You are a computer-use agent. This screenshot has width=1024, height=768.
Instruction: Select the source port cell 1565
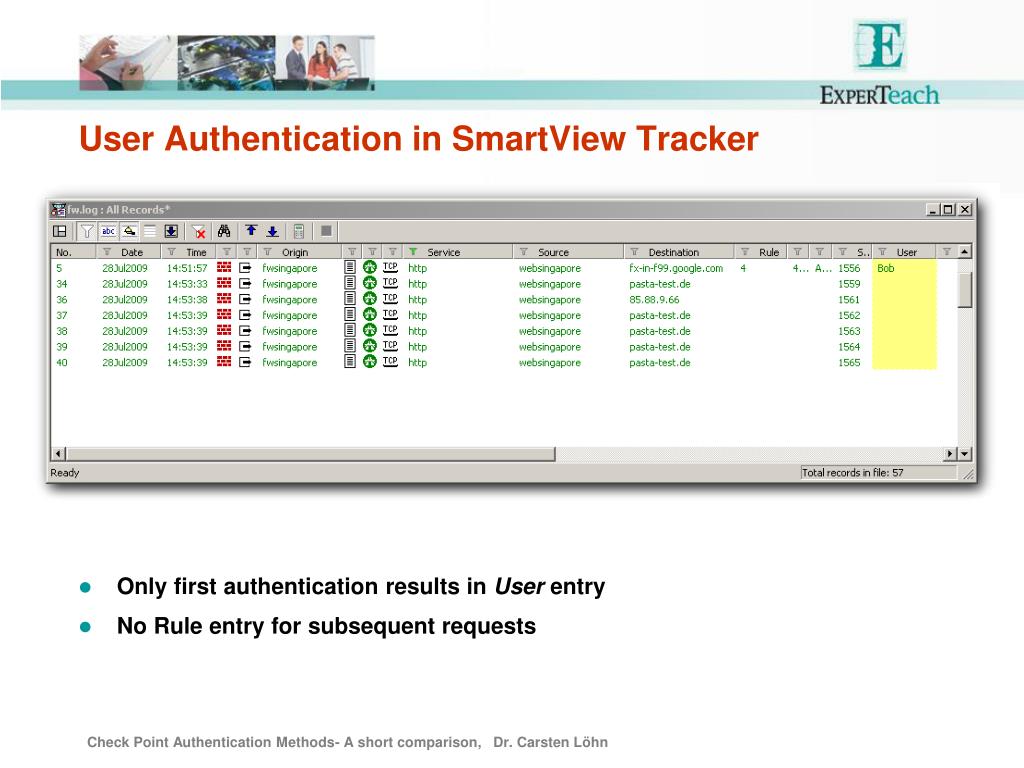(849, 362)
